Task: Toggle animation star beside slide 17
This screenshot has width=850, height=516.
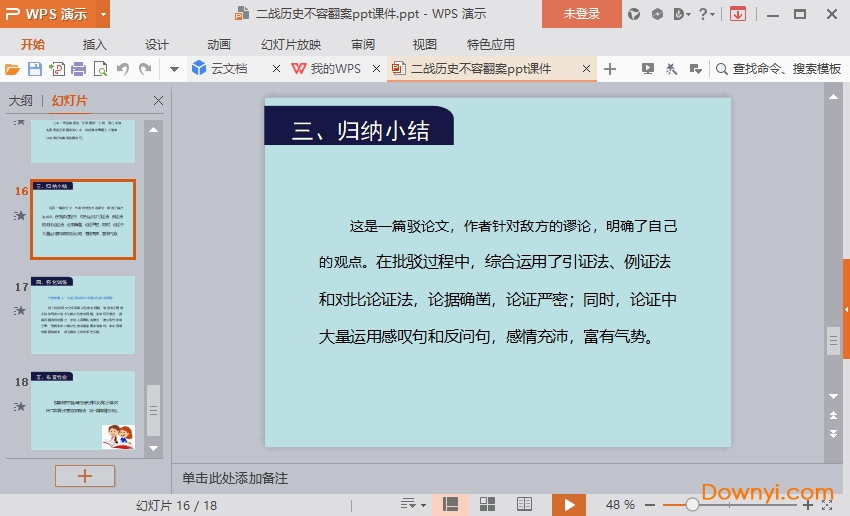Action: click(20, 310)
